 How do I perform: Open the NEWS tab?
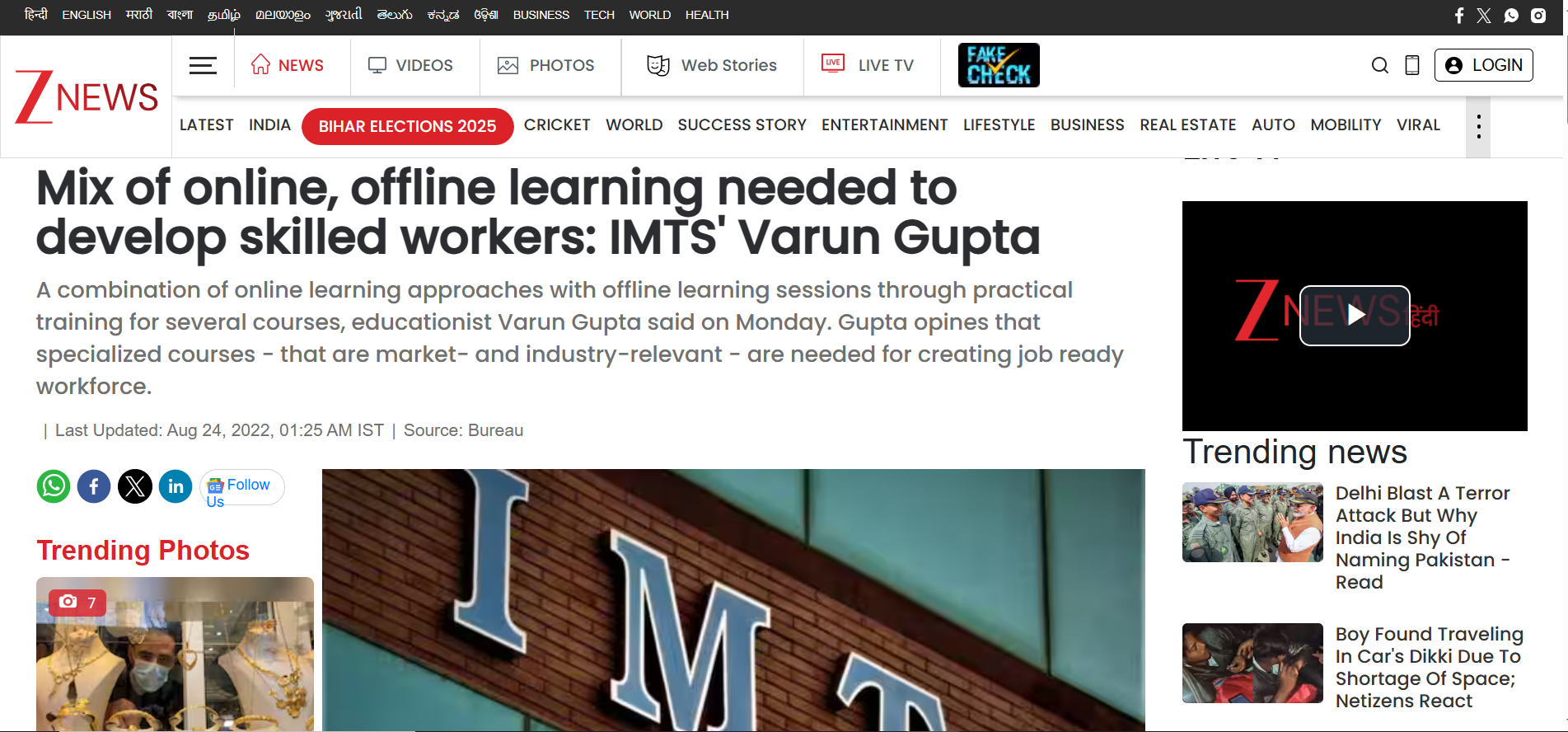287,65
